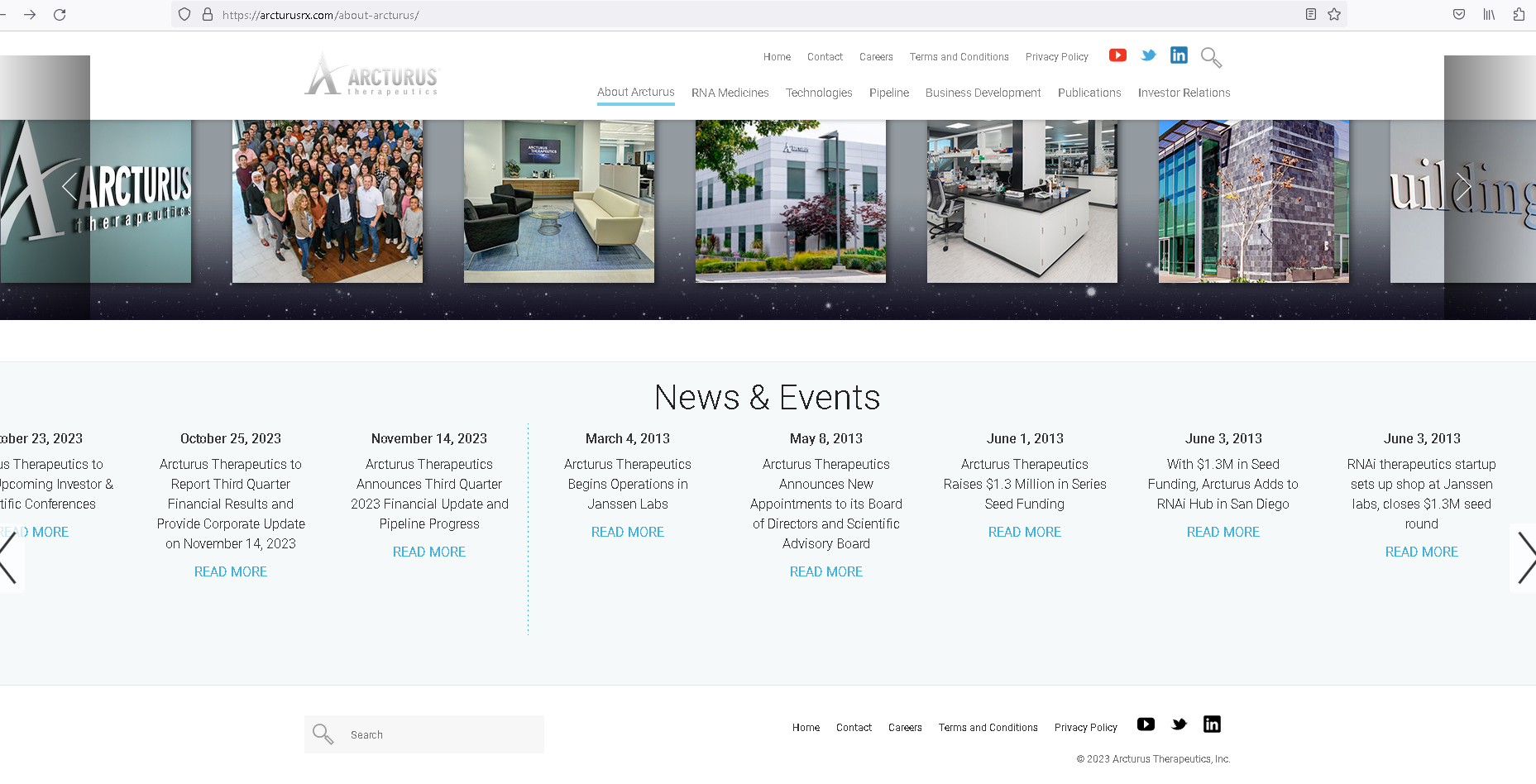
Task: Open team group photo thumbnail
Action: pos(328,201)
